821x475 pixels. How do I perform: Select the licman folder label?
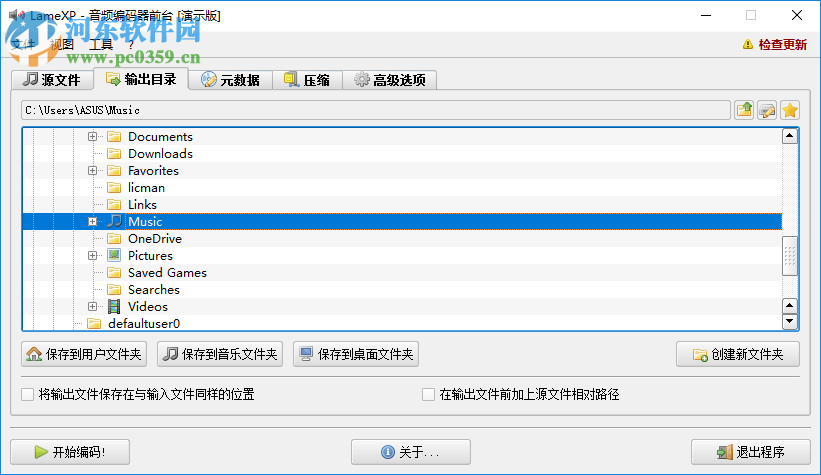point(147,187)
